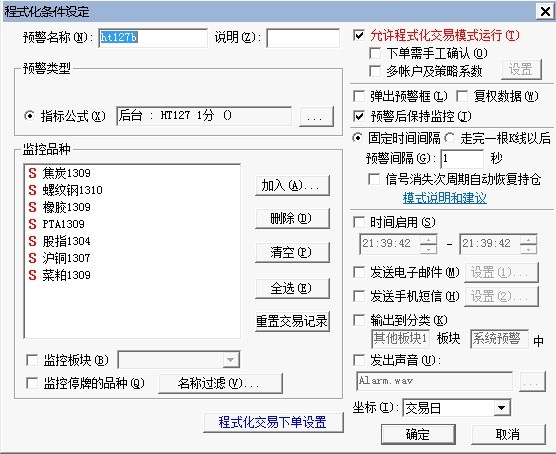Toggle 允许程式化交易模式运行 checkbox
The width and height of the screenshot is (556, 454).
click(359, 35)
